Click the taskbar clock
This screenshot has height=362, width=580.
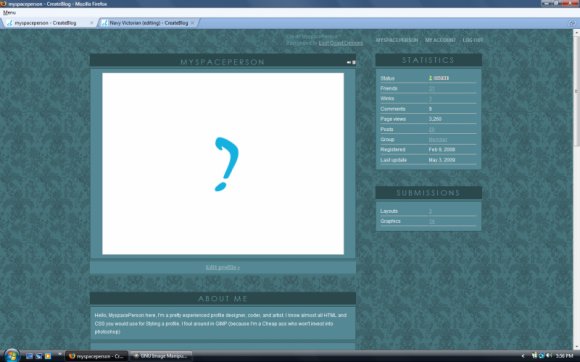point(564,356)
